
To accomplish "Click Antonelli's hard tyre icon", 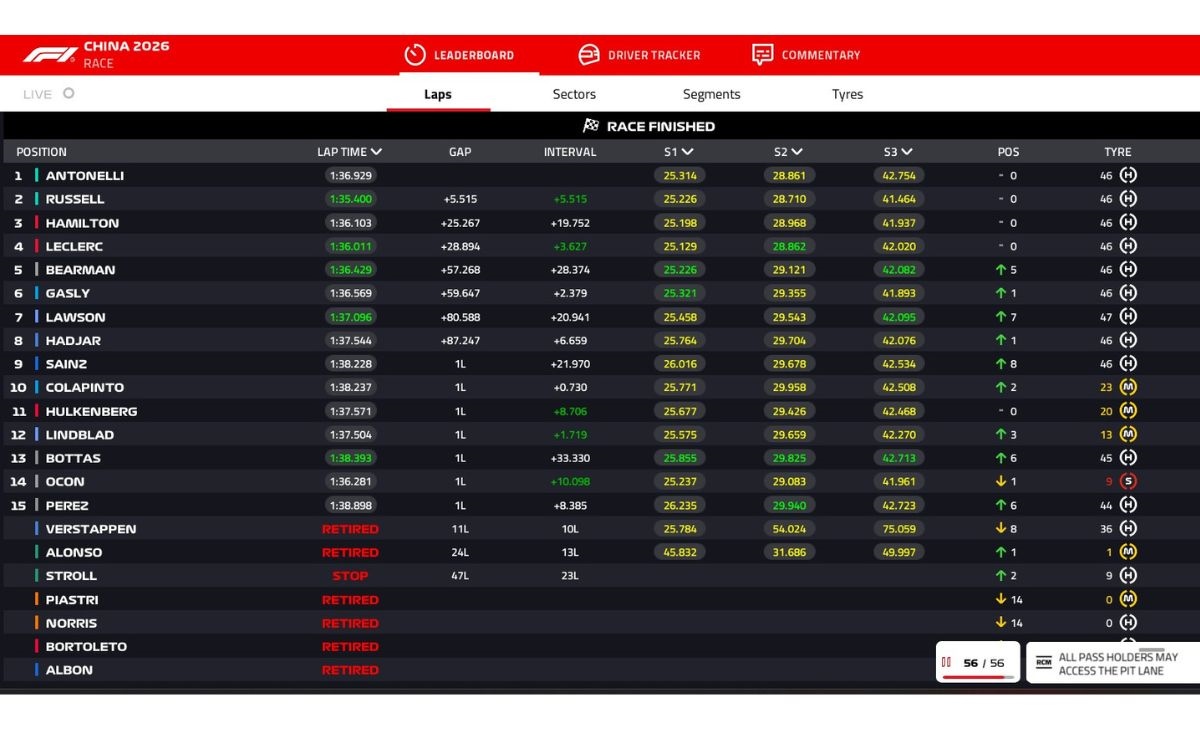I will coord(1128,175).
